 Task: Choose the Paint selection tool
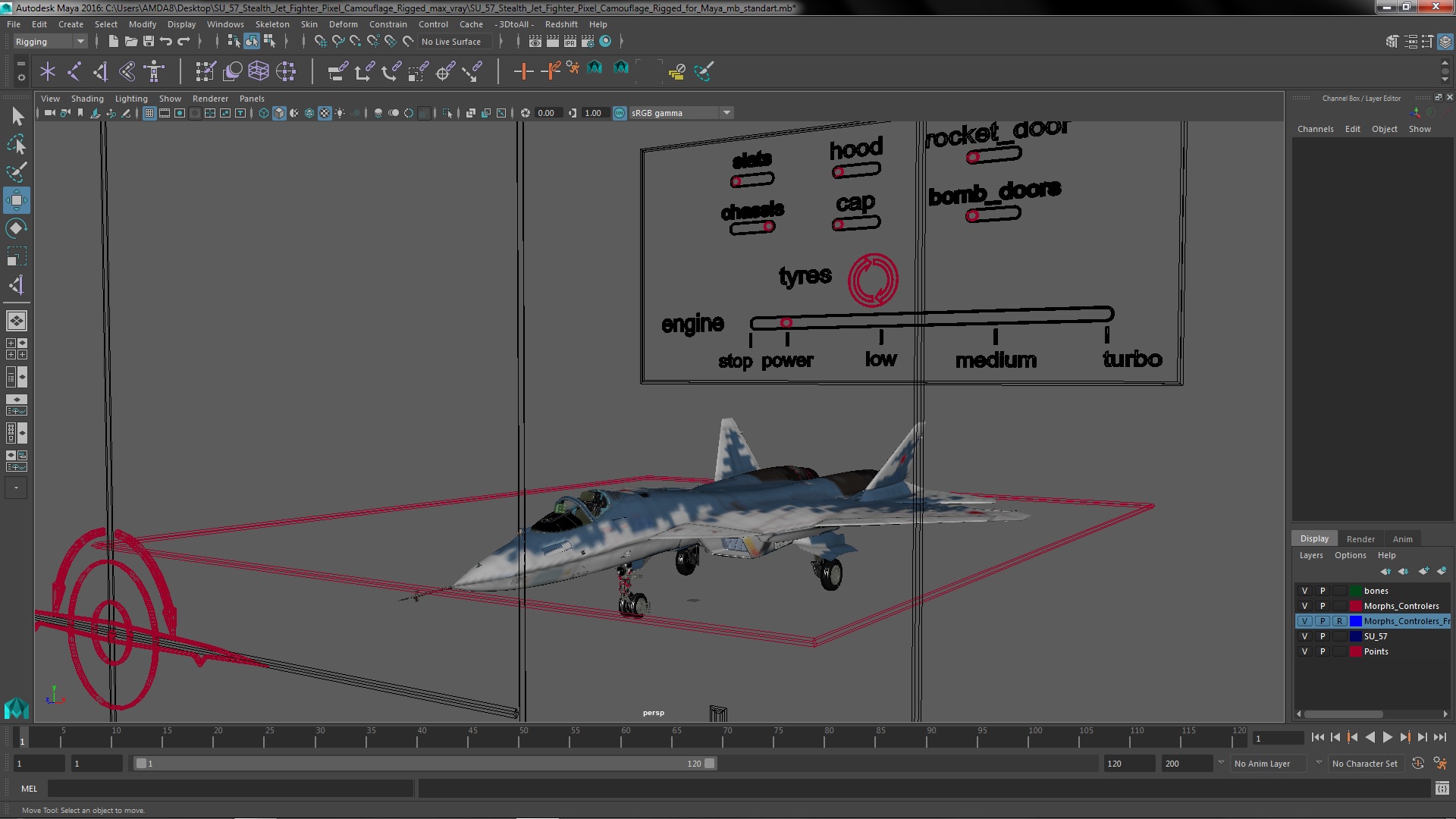pyautogui.click(x=17, y=172)
